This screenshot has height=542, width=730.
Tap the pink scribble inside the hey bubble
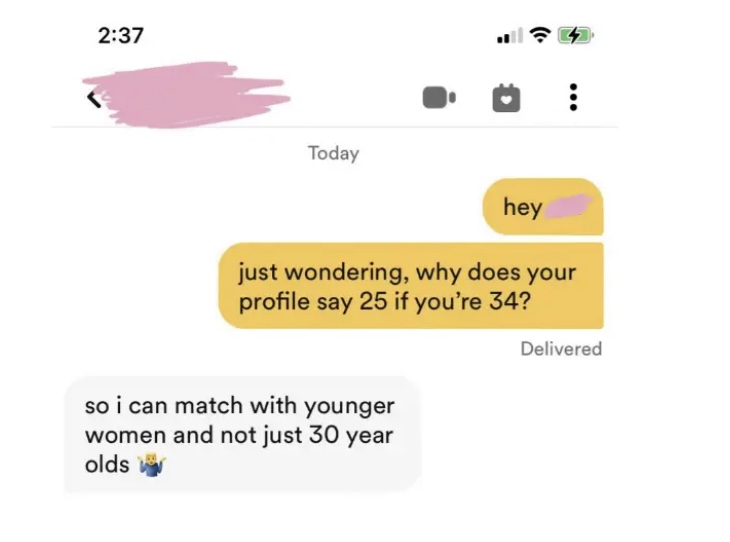click(x=568, y=206)
